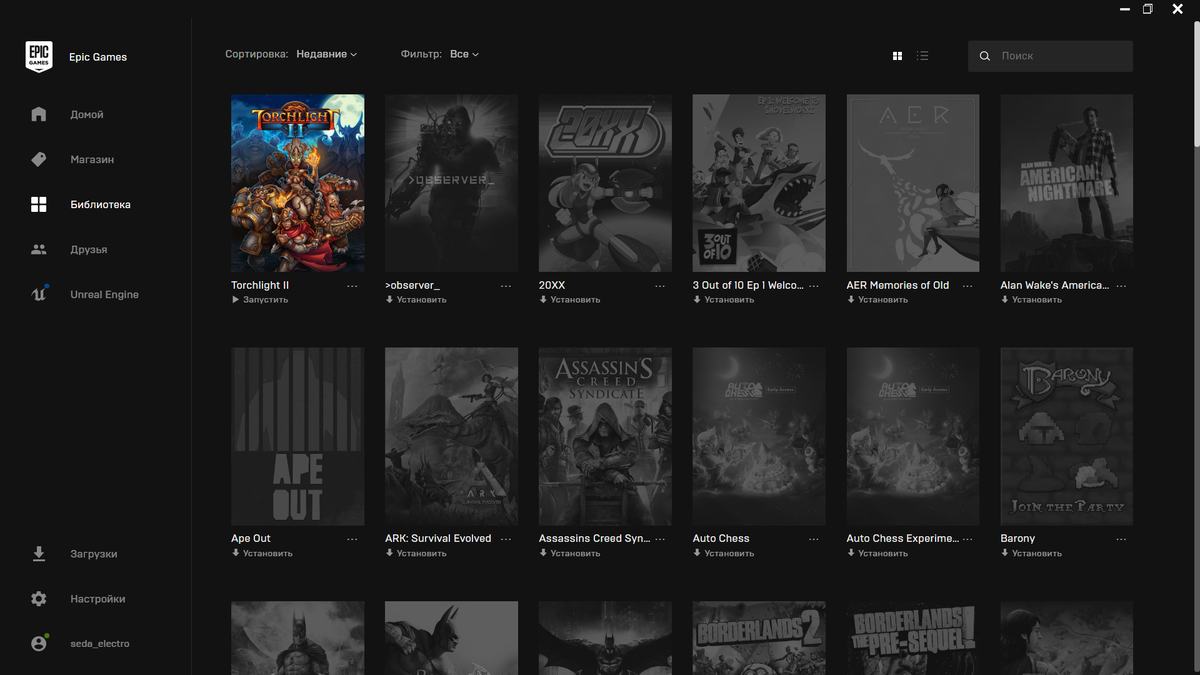Open the seda_electro account label
This screenshot has width=1200, height=675.
(x=100, y=643)
